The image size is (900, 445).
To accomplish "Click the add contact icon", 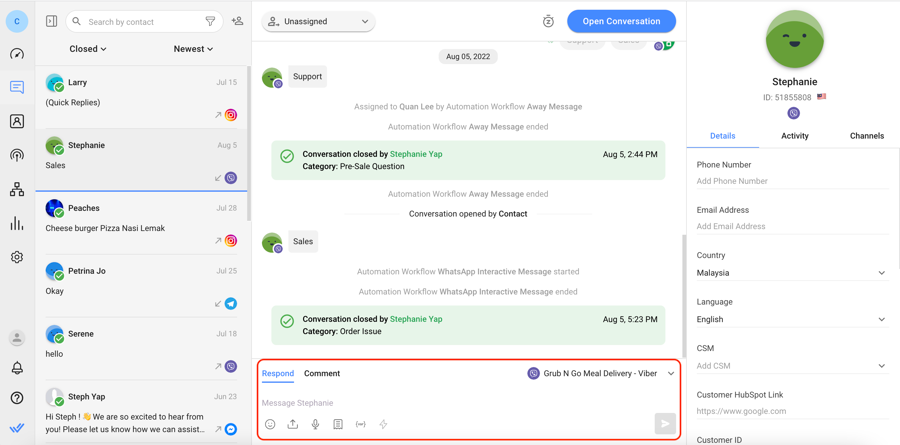I will (x=237, y=21).
